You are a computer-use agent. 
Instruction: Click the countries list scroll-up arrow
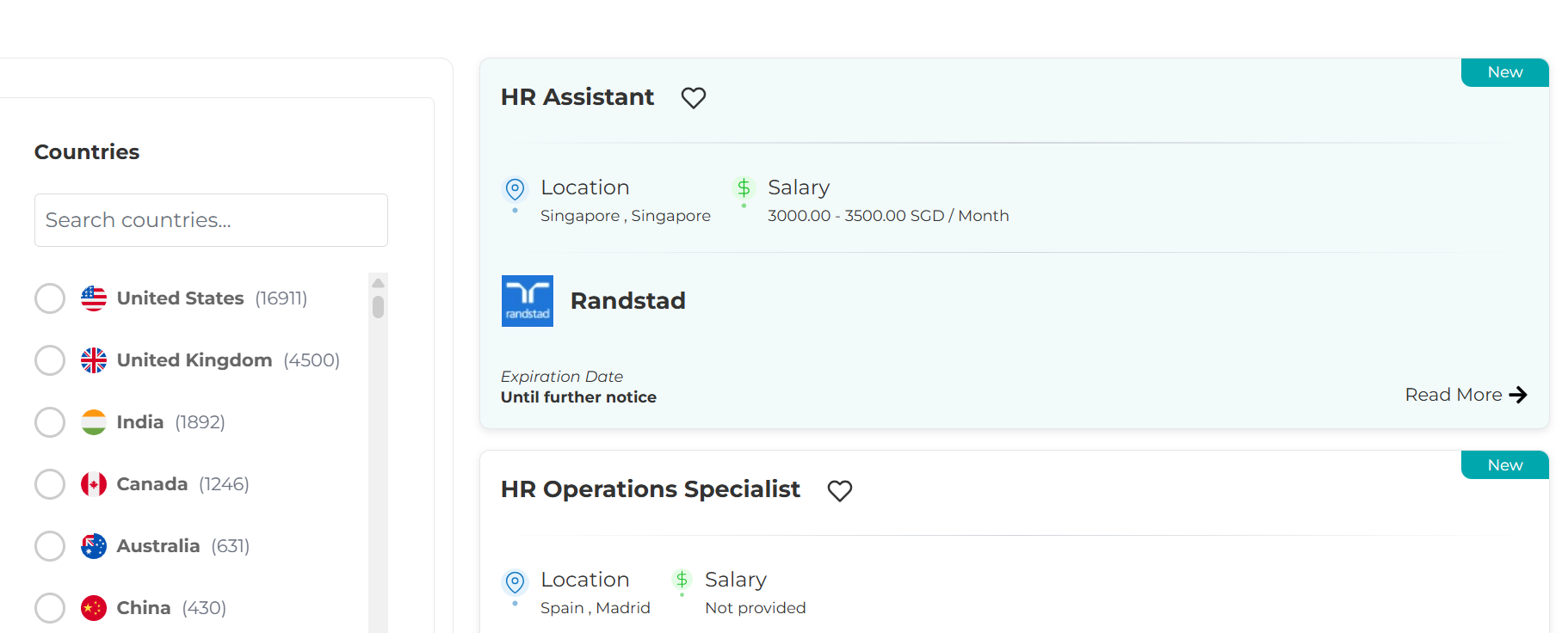378,283
